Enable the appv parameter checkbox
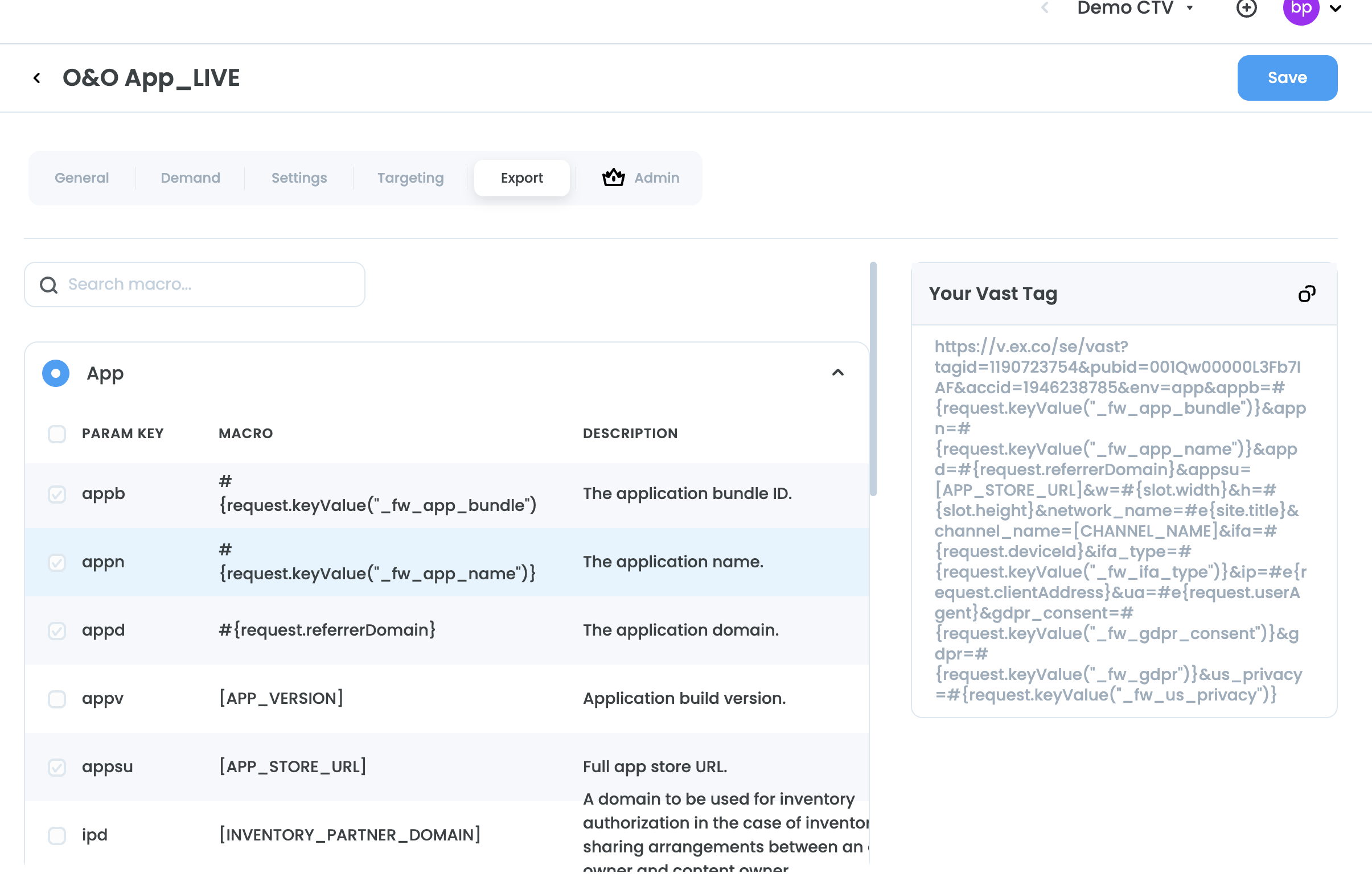 point(57,699)
